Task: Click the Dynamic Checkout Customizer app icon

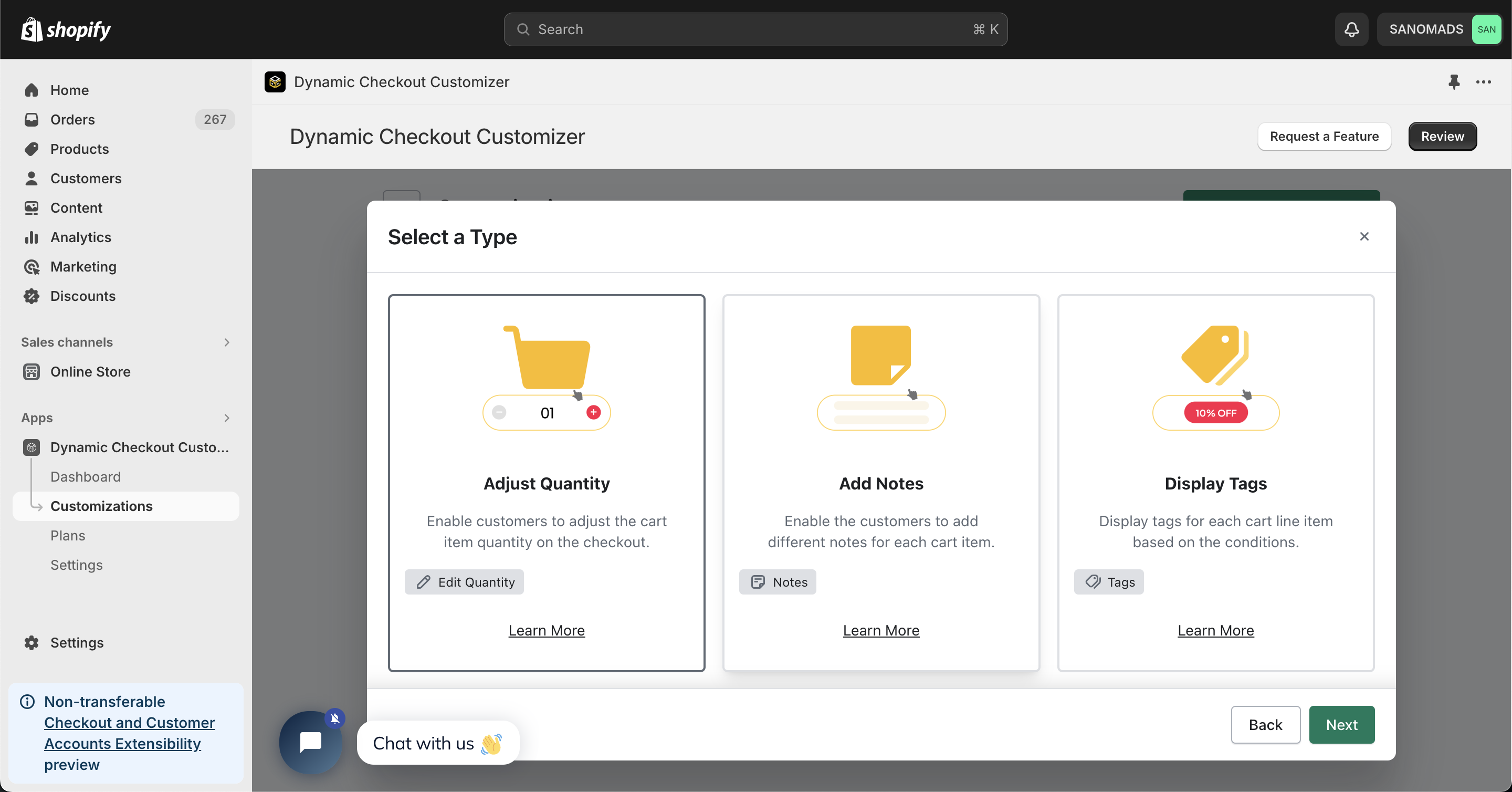Action: [x=275, y=82]
